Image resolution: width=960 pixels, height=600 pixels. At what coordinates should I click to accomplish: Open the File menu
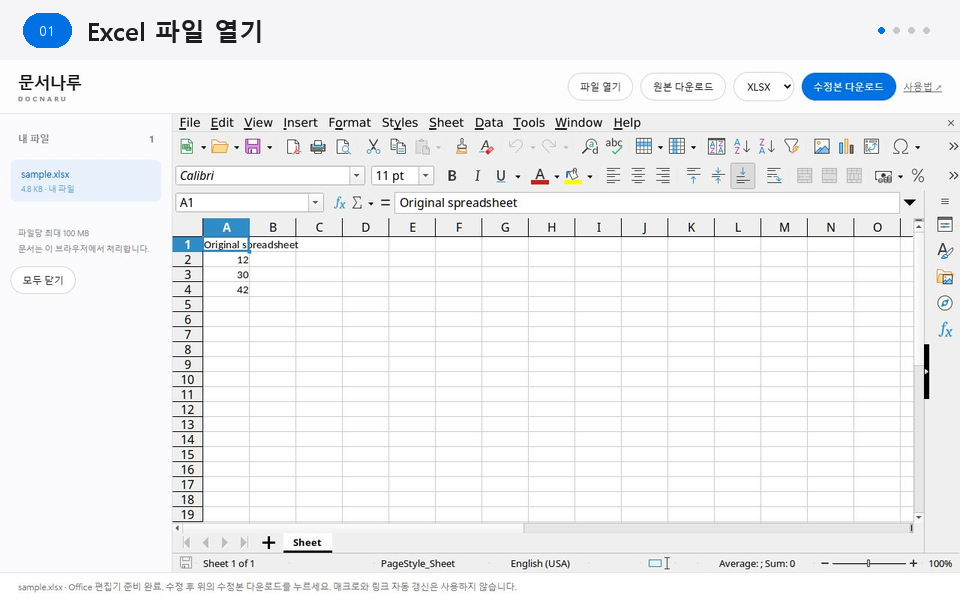tap(190, 122)
